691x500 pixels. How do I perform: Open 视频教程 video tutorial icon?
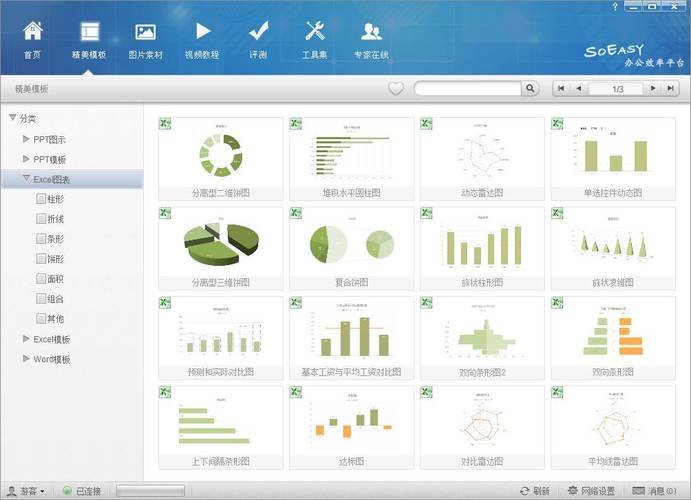click(x=202, y=31)
